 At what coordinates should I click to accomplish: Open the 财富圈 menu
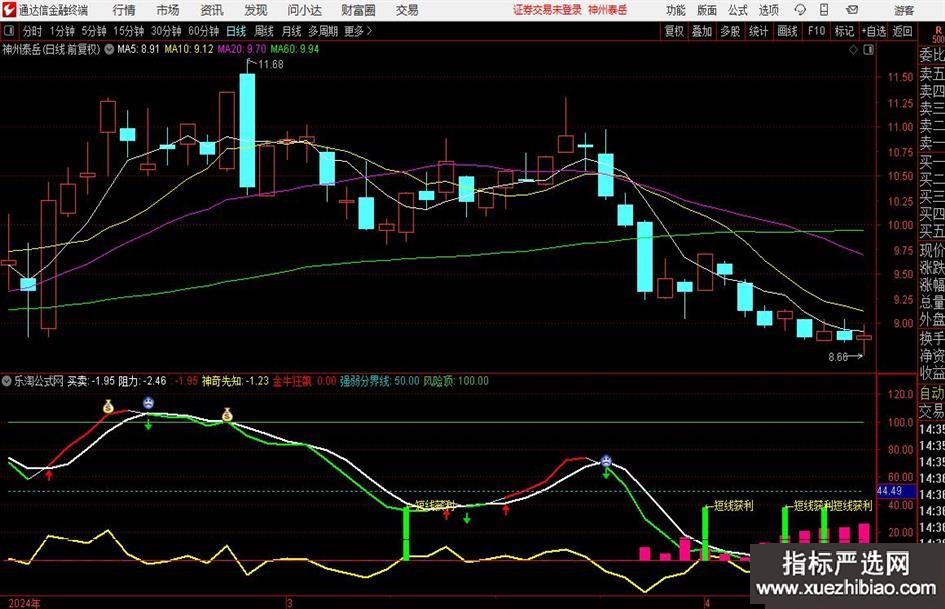click(x=358, y=10)
